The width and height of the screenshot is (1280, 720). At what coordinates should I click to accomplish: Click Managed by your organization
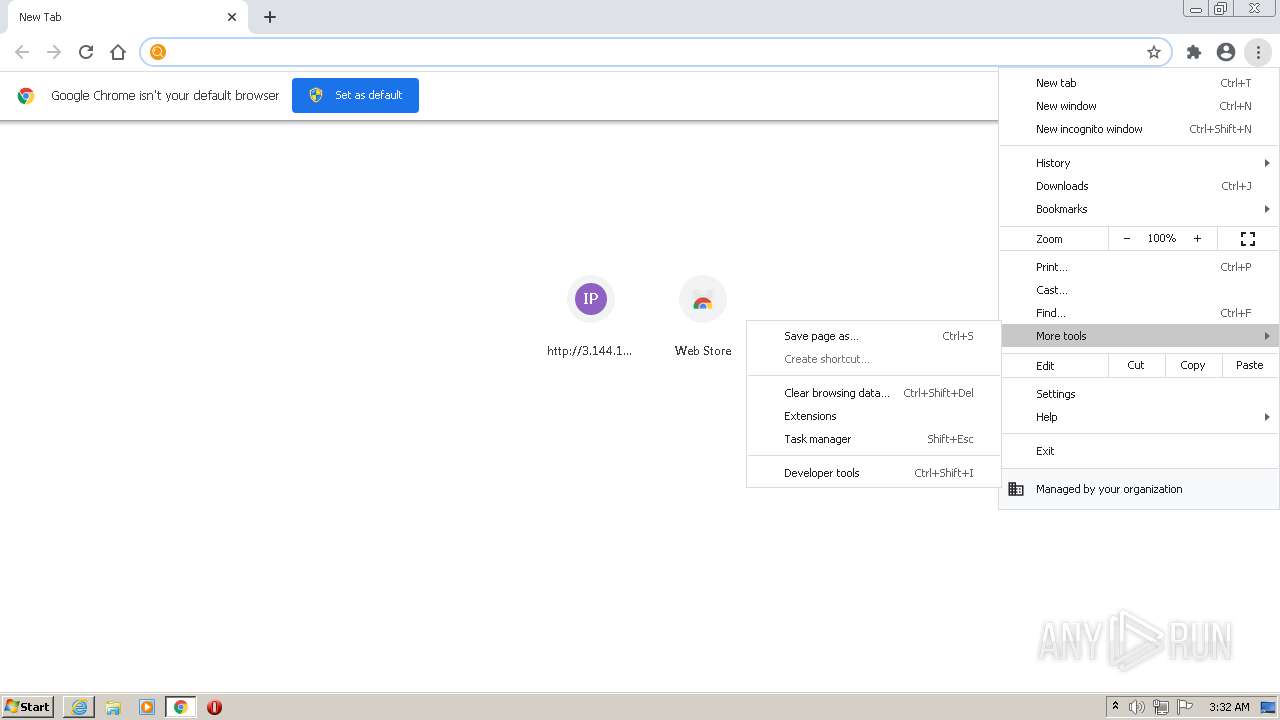pos(1139,489)
